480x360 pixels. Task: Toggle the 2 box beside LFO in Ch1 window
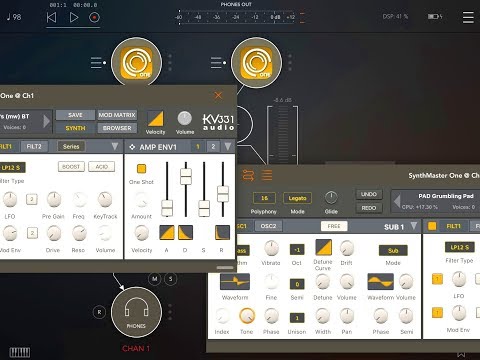click(x=32, y=199)
